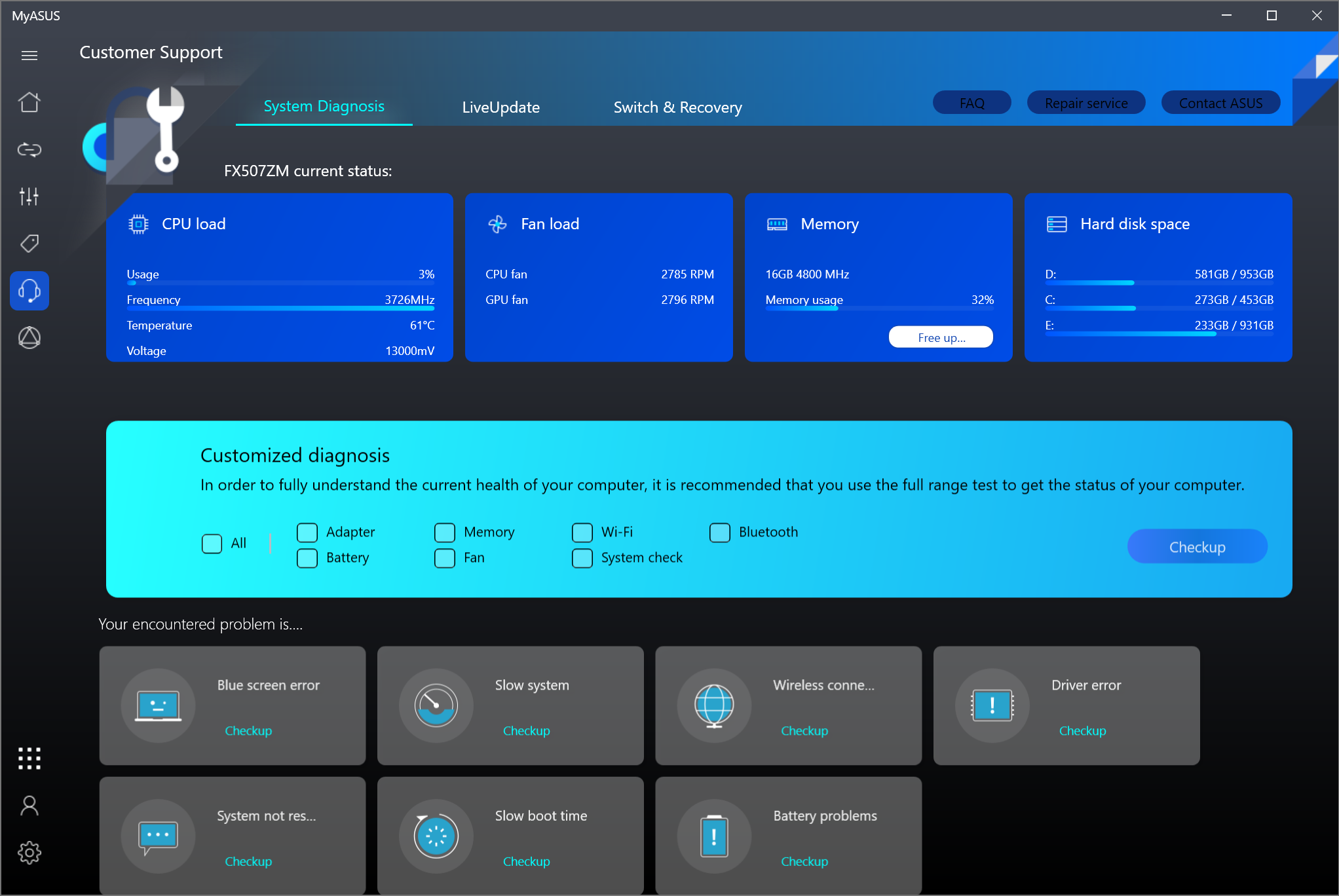Image resolution: width=1339 pixels, height=896 pixels.
Task: Open Customization sliders sidebar icon
Action: 29,196
